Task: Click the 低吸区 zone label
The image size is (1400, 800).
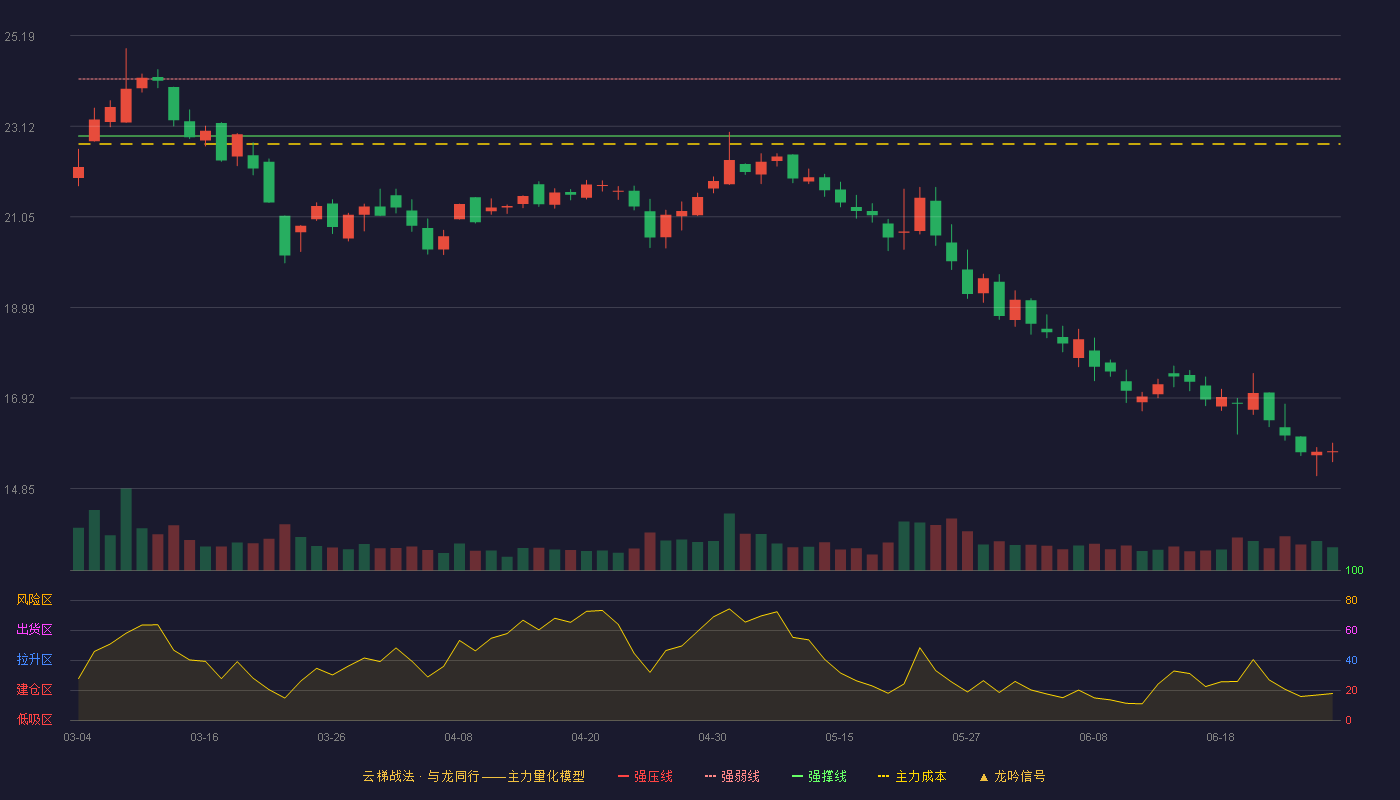Action: click(x=34, y=719)
